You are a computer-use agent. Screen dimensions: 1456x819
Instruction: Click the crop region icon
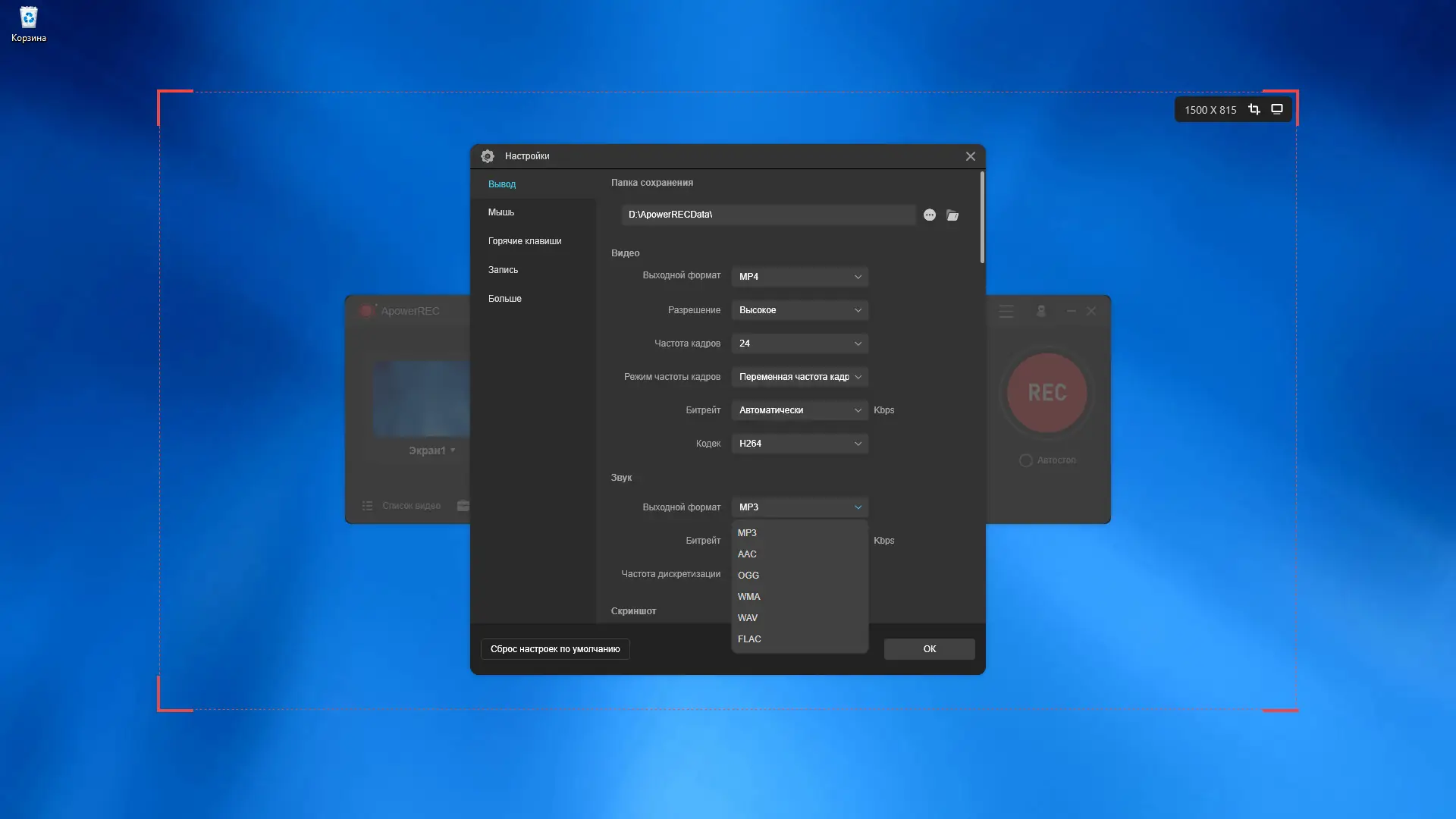coord(1254,109)
